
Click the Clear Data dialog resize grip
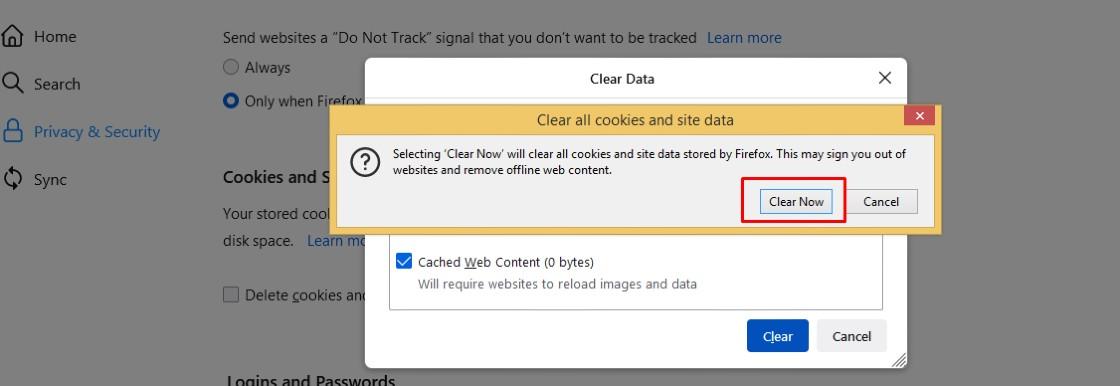tap(899, 360)
